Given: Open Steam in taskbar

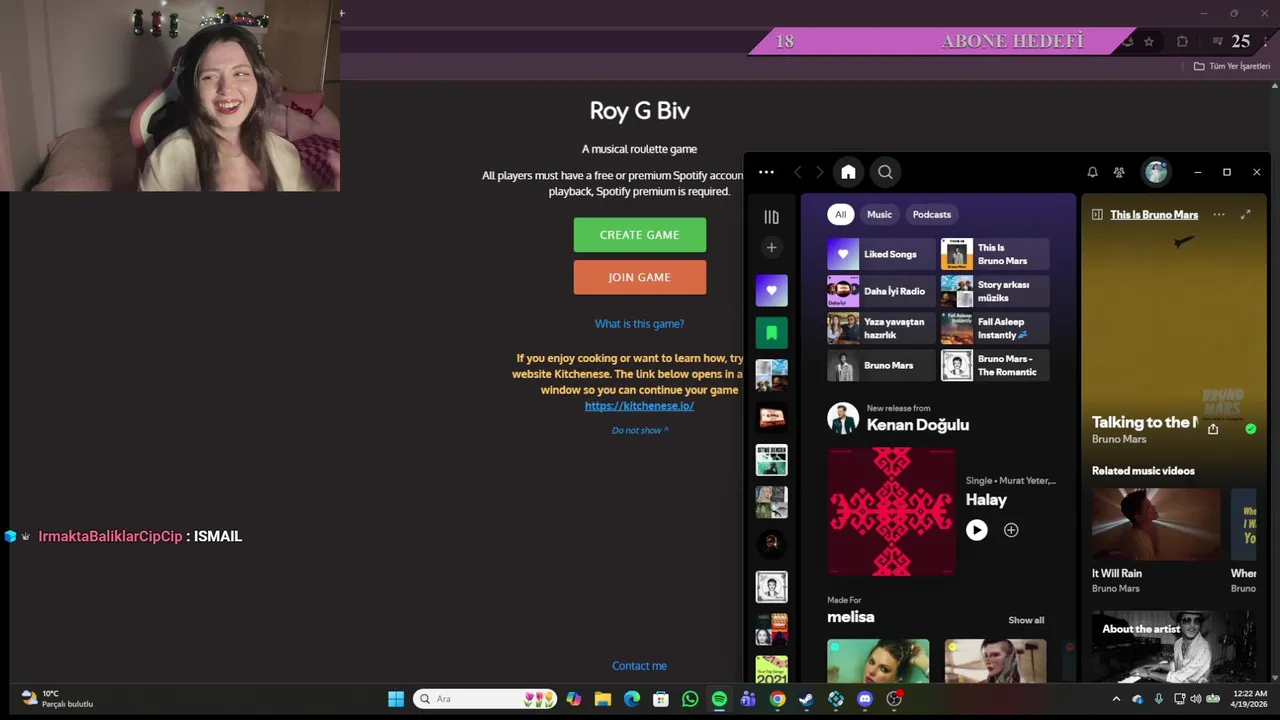Looking at the screenshot, I should [806, 699].
